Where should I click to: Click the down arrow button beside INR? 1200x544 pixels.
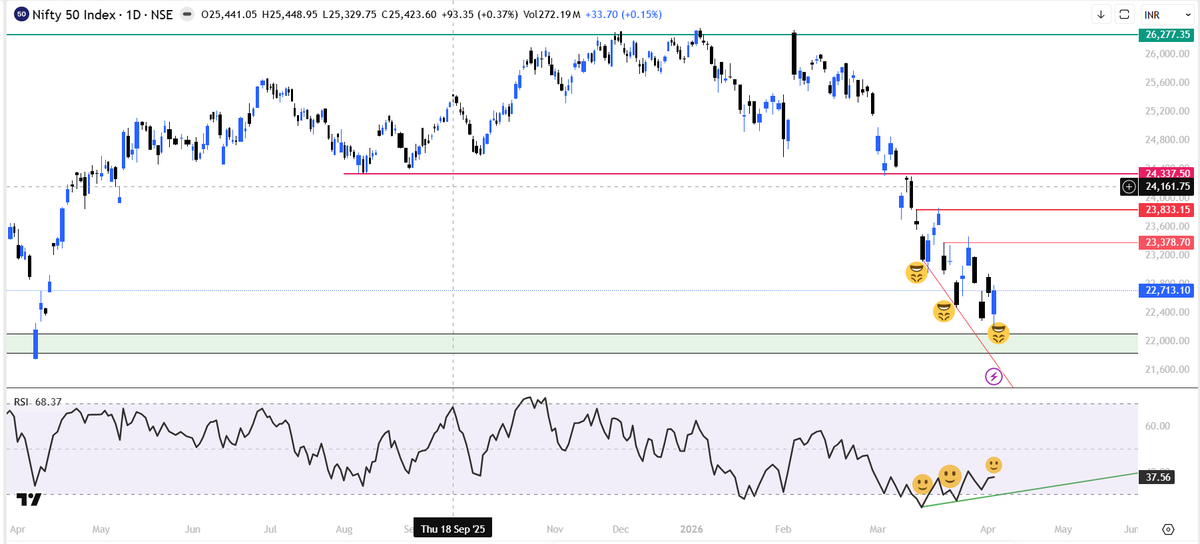pos(1100,15)
